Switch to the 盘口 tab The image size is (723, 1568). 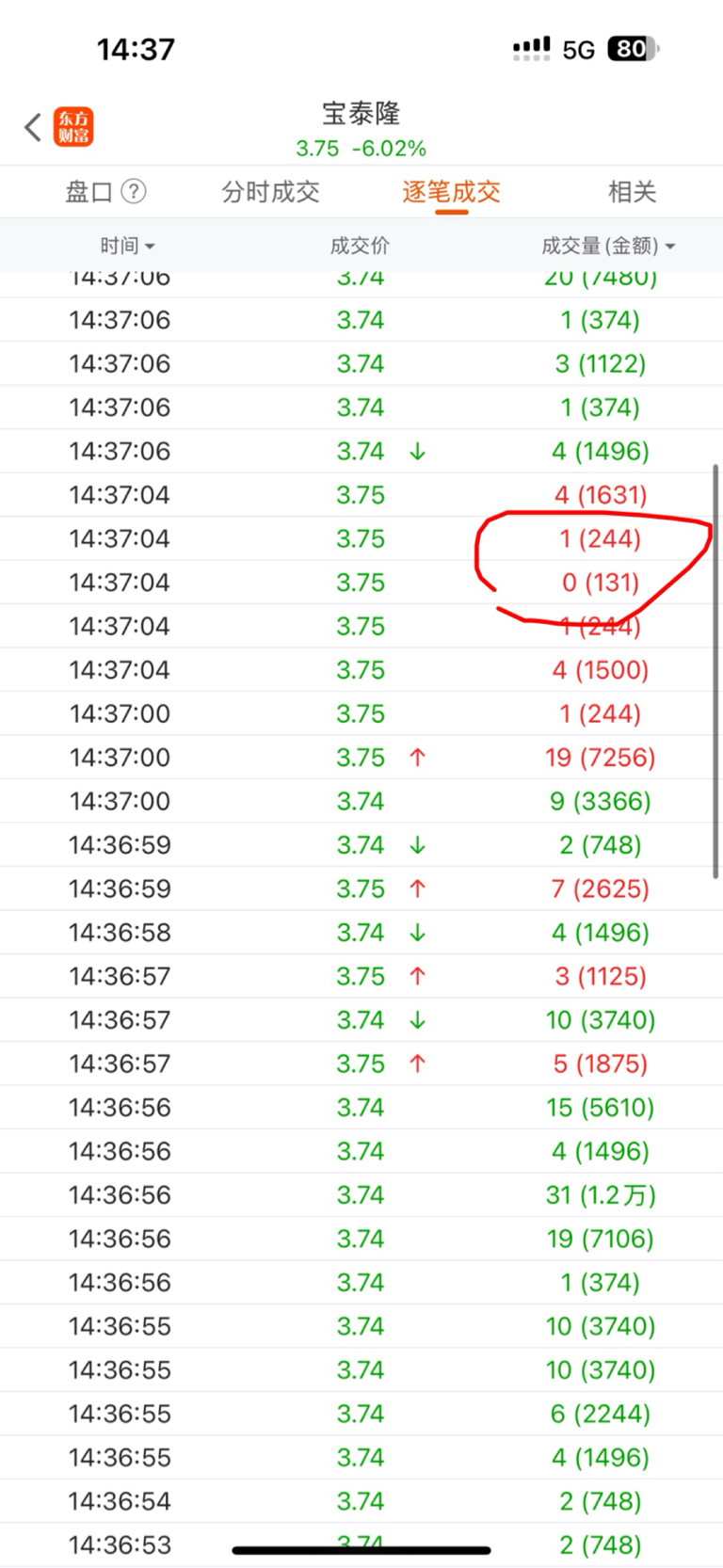point(88,192)
